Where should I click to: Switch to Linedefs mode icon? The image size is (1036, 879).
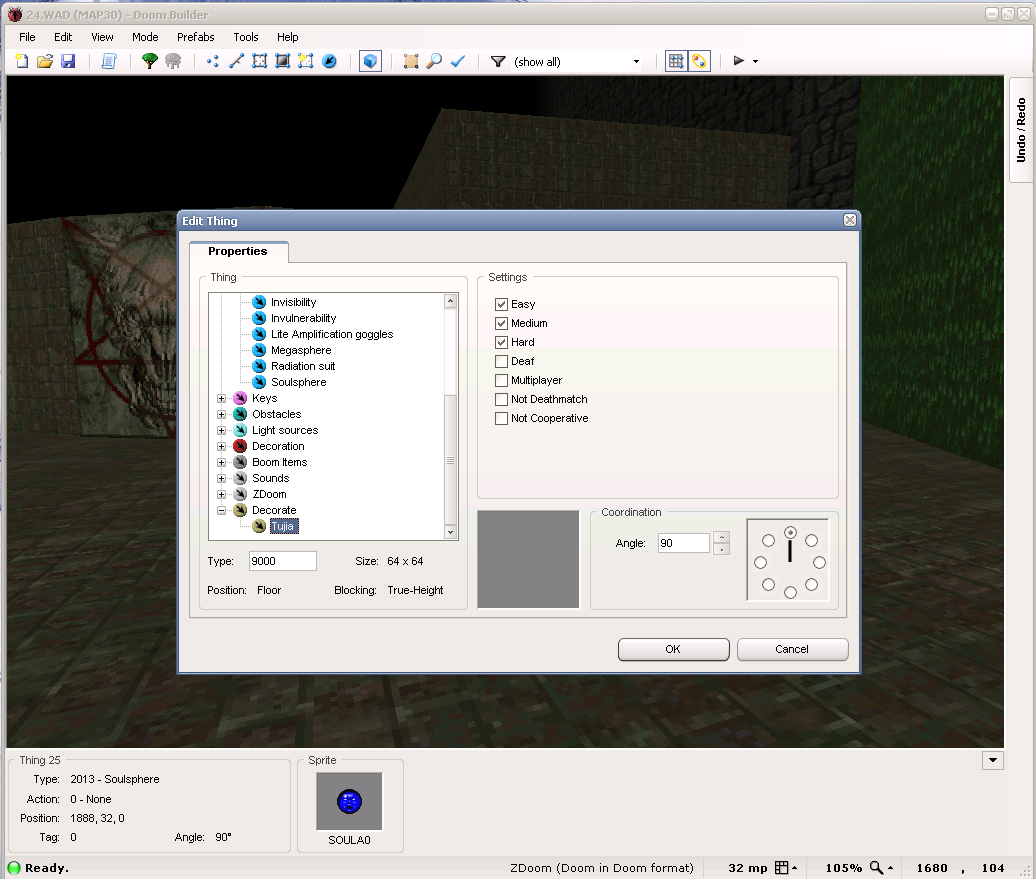click(236, 61)
